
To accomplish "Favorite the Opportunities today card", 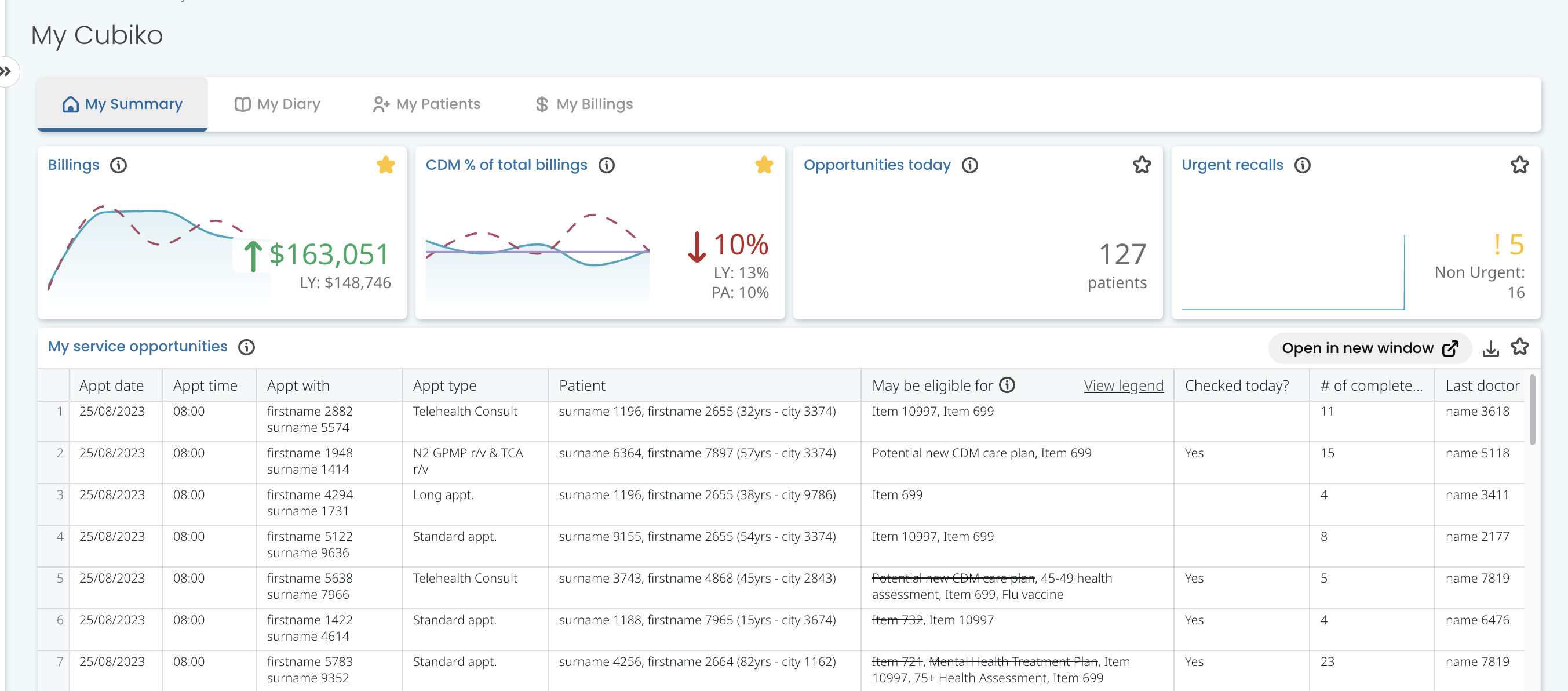I will click(1142, 165).
